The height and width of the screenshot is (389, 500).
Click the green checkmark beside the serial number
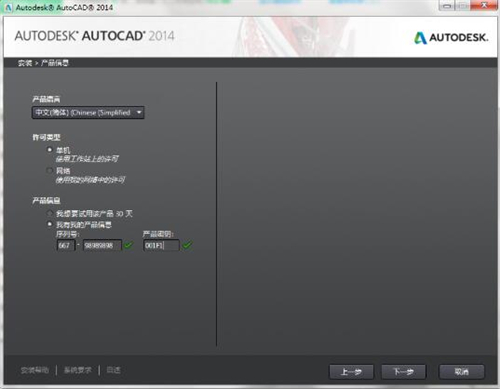[128, 245]
